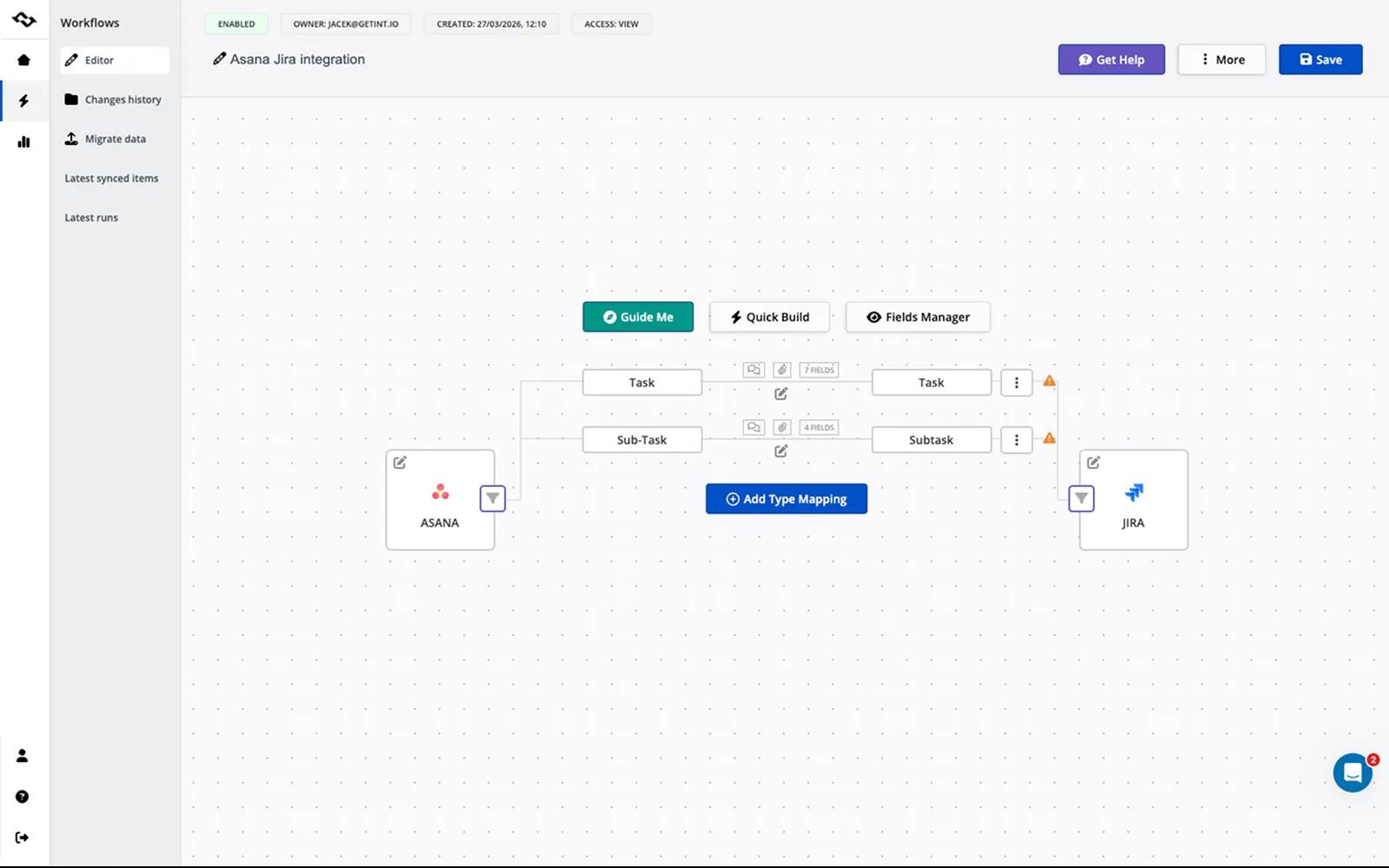
Task: Edit the Jira connection via pencil icon
Action: (1094, 463)
